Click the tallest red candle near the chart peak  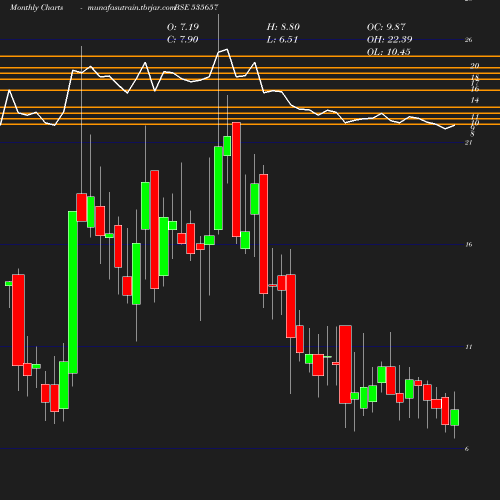click(x=236, y=179)
